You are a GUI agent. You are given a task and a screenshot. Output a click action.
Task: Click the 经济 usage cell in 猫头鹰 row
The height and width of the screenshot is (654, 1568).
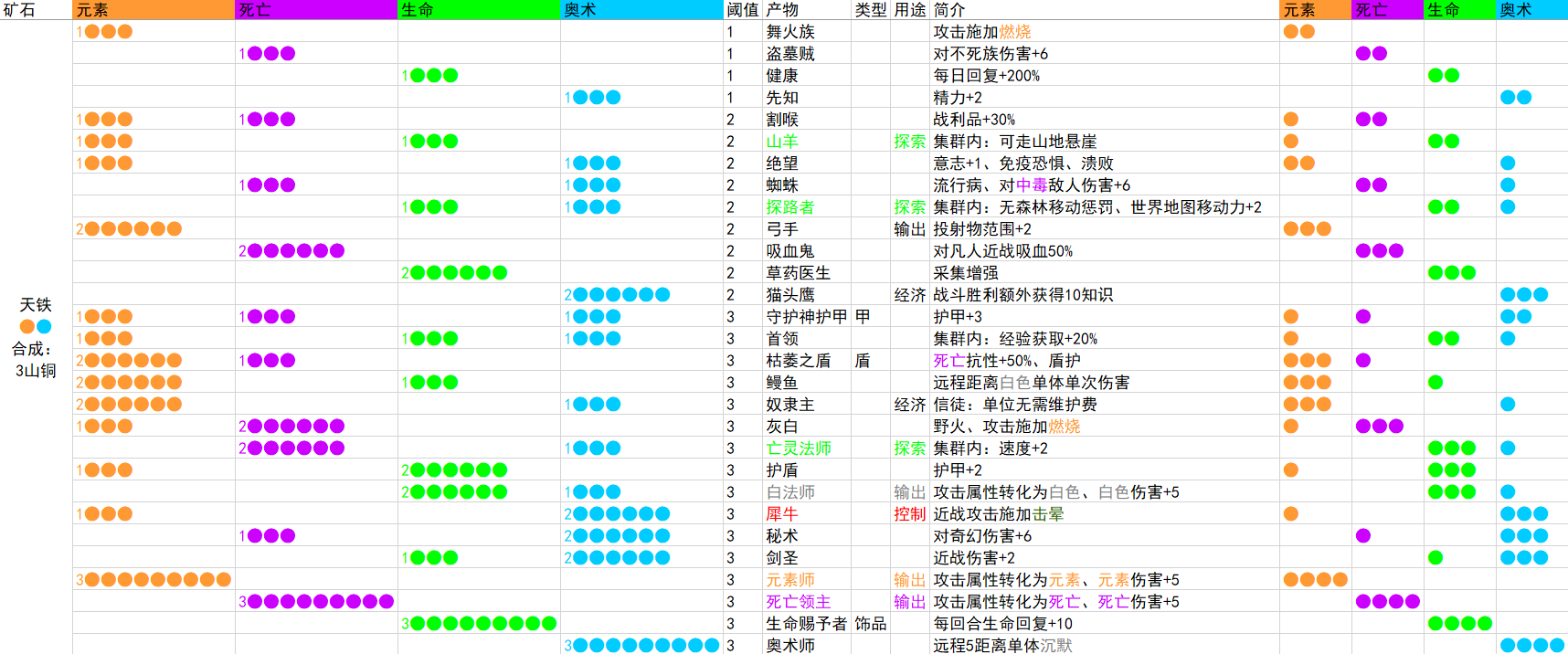click(x=910, y=295)
